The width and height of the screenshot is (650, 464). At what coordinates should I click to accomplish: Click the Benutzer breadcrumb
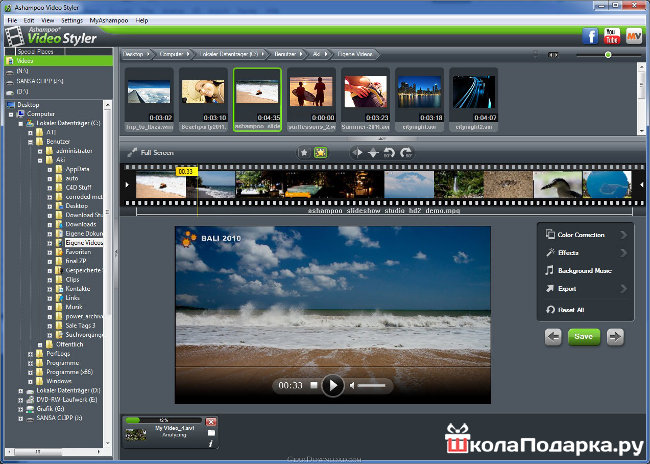coord(288,54)
